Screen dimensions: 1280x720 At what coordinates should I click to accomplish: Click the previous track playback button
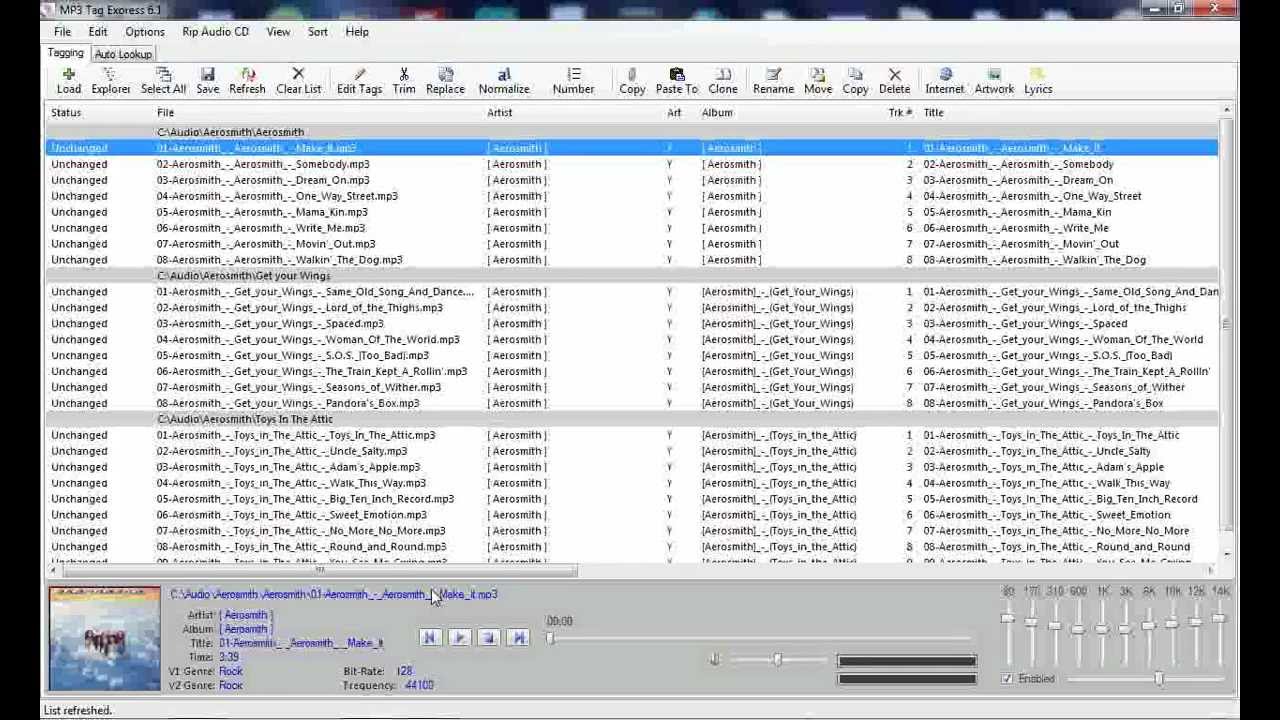pos(430,637)
